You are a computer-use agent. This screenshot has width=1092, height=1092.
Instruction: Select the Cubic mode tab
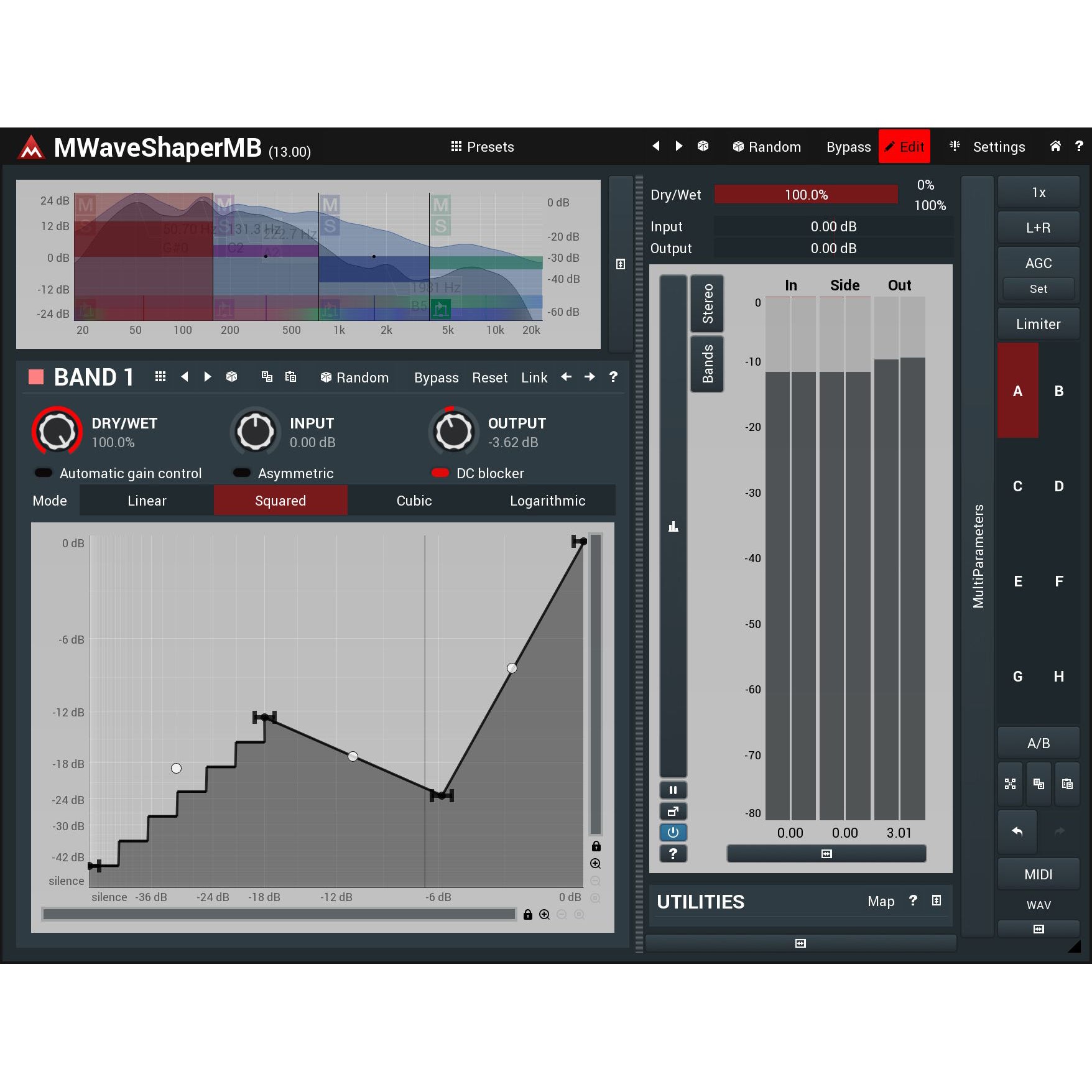click(x=414, y=501)
